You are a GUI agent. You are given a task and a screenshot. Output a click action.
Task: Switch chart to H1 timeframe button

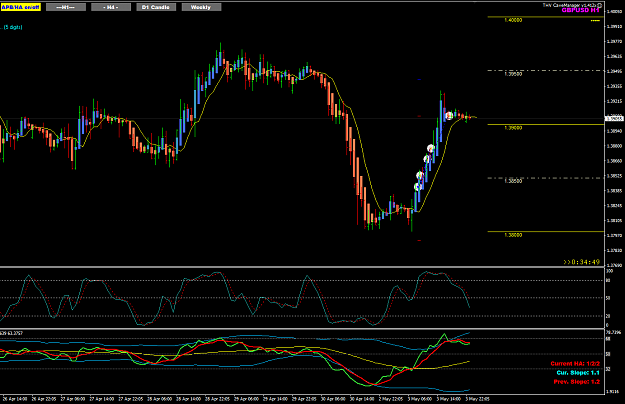[x=66, y=7]
